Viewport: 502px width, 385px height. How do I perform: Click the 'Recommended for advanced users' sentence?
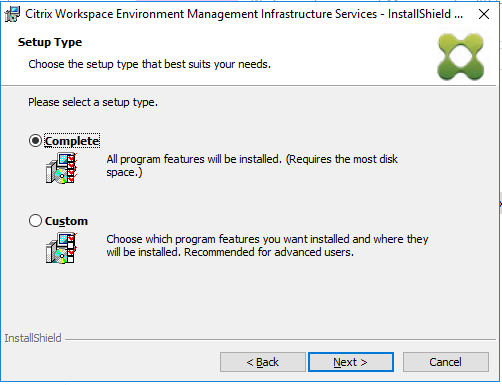point(269,252)
